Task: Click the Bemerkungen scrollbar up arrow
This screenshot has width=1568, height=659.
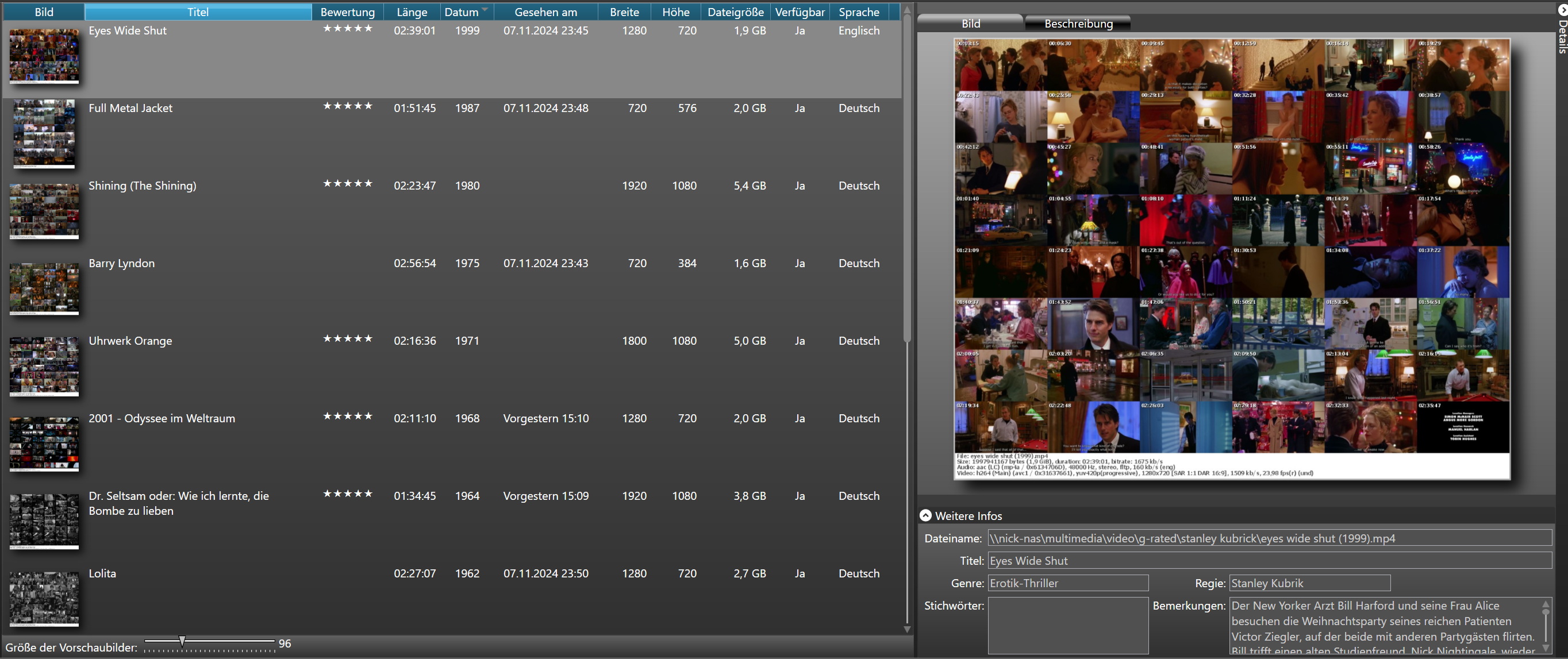Action: coord(1546,604)
